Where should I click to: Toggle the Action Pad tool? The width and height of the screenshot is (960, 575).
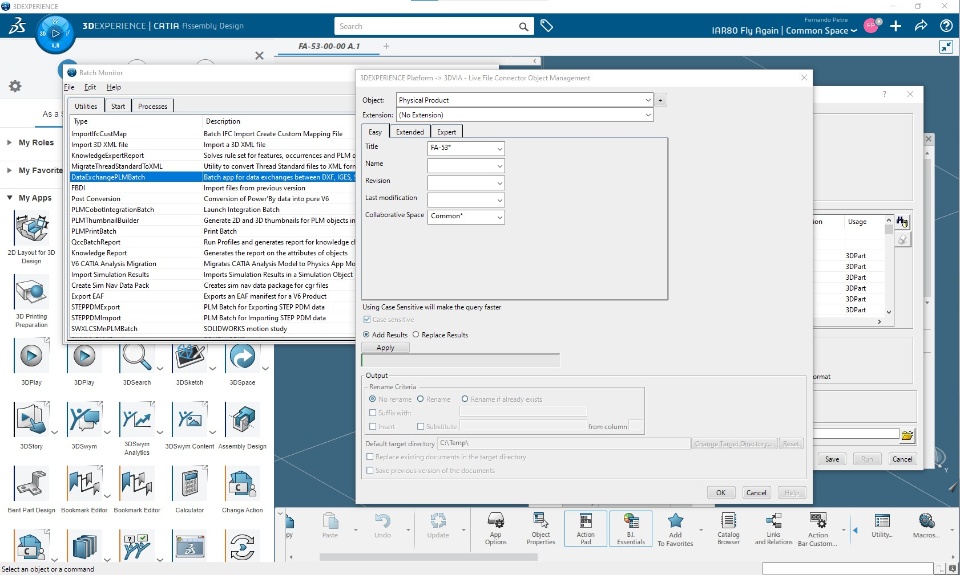click(x=585, y=528)
